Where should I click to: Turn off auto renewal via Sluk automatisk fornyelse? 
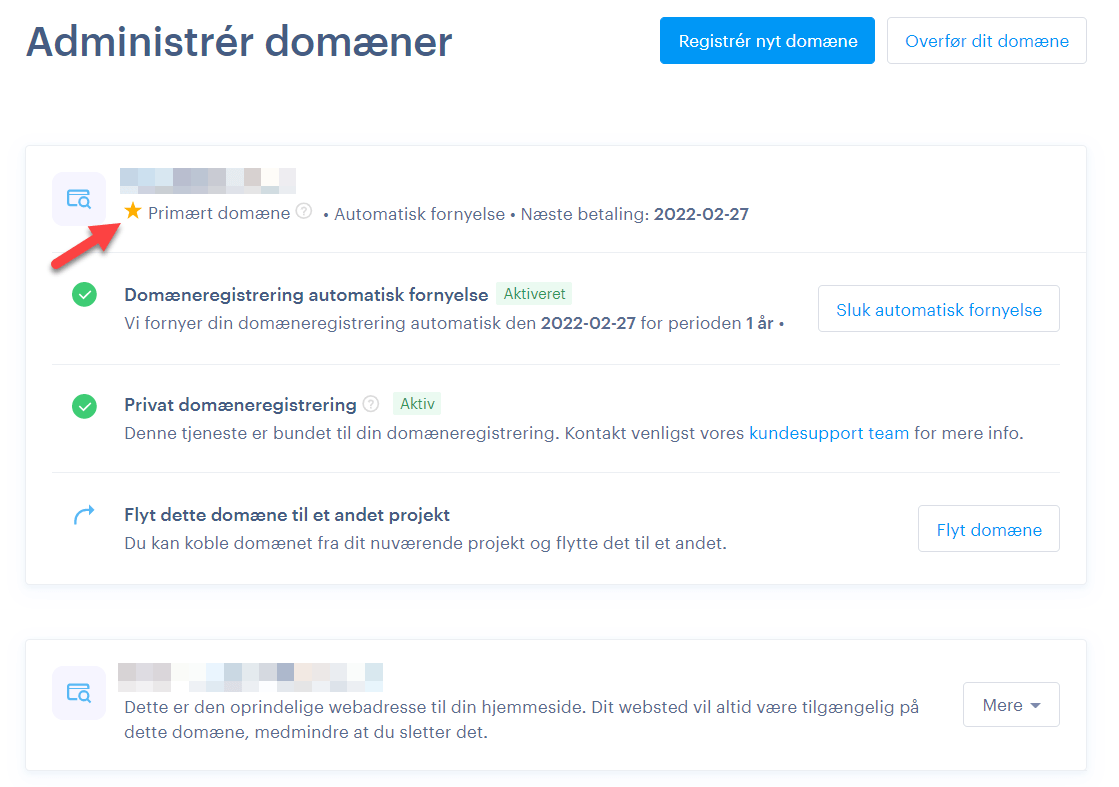938,309
